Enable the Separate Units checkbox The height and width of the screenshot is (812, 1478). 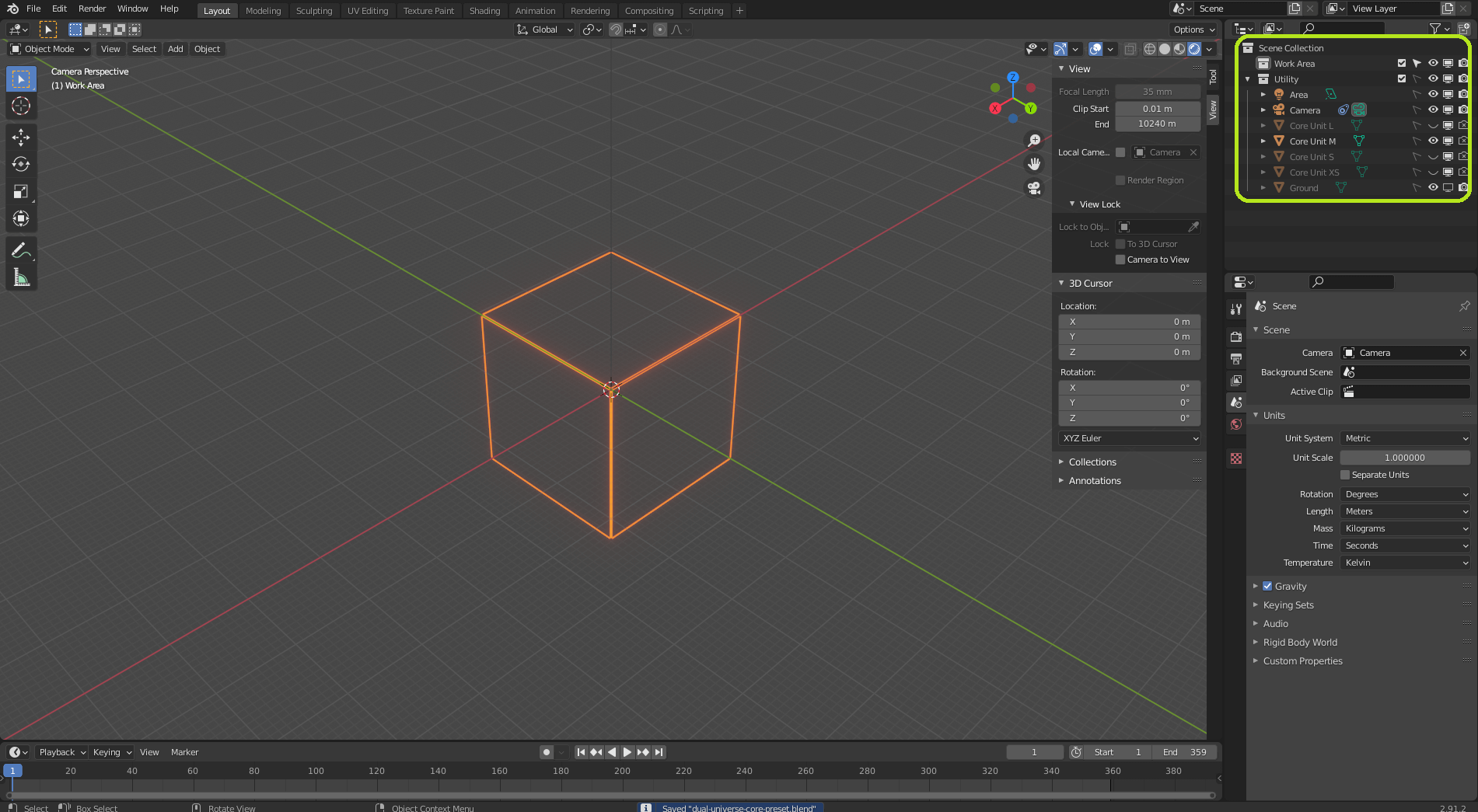(1346, 475)
